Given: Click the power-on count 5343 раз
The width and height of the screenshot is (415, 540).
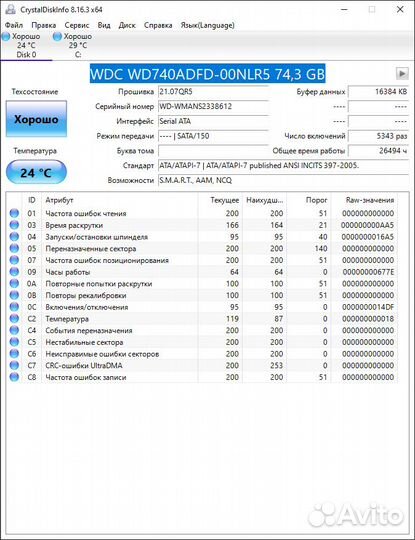Looking at the screenshot, I should pos(378,136).
